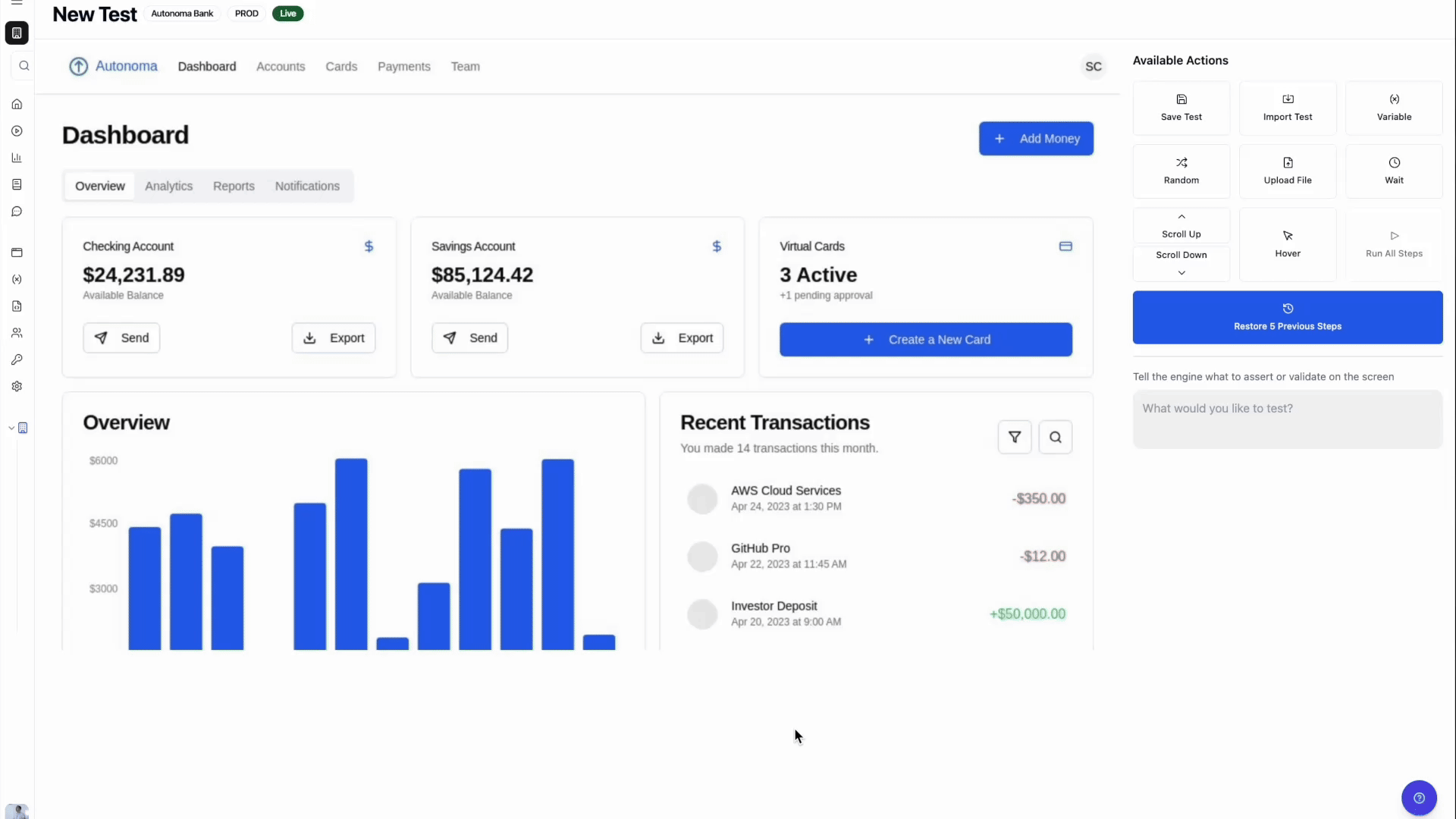This screenshot has height=819, width=1456.
Task: Click Create a New Card button
Action: pyautogui.click(x=925, y=340)
